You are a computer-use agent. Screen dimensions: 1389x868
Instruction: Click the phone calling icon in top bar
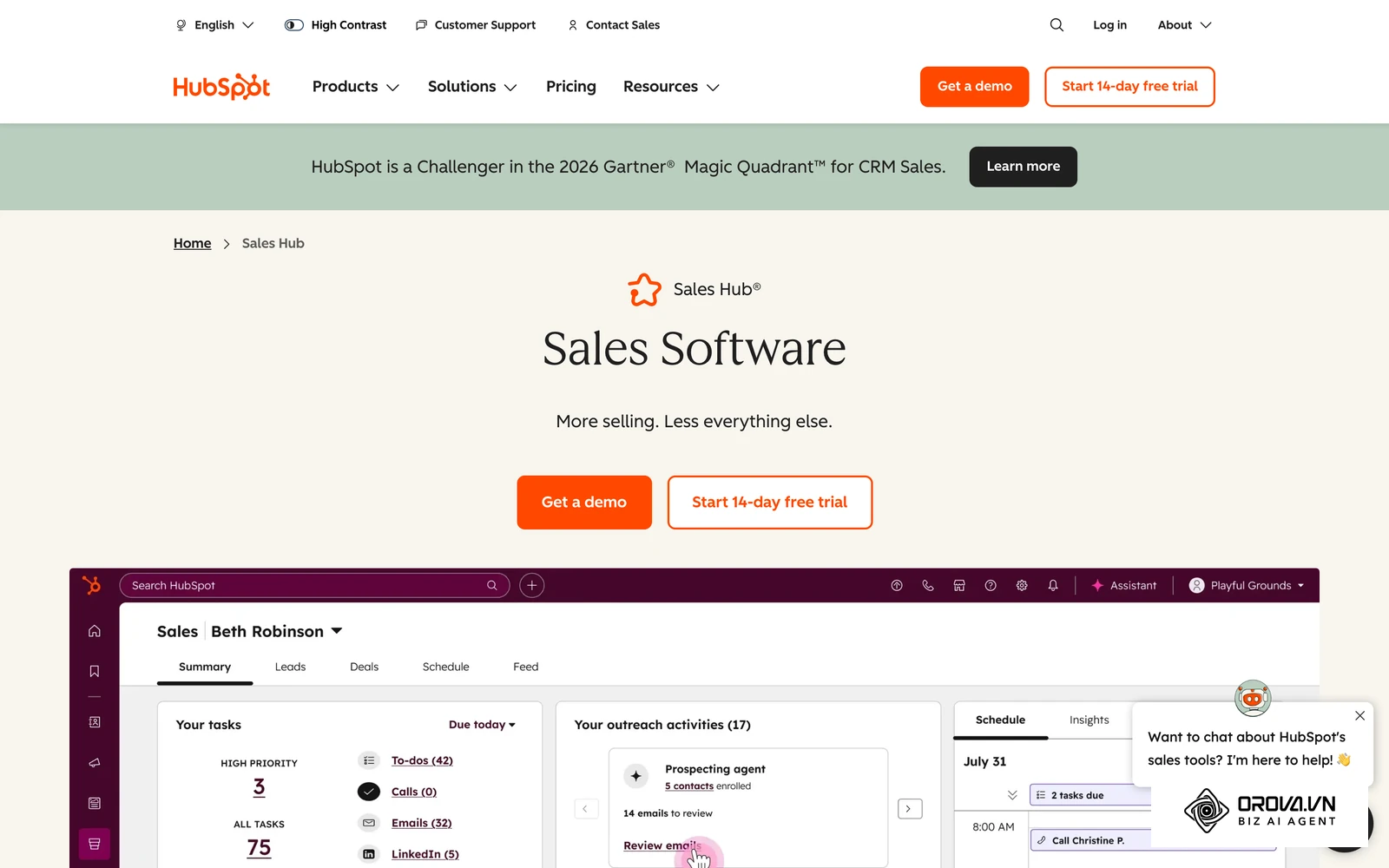click(x=928, y=586)
